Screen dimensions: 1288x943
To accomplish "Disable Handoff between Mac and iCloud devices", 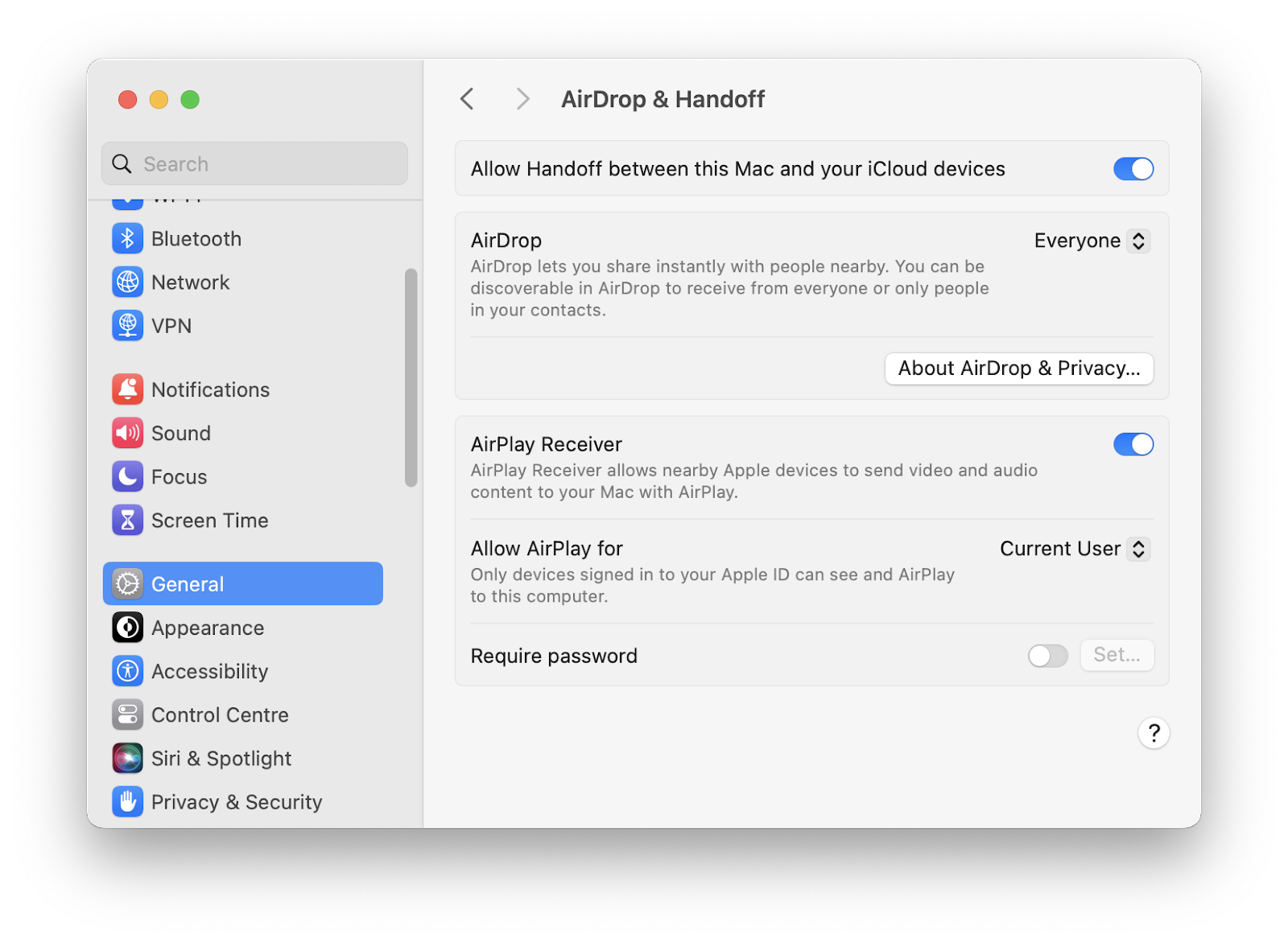I will click(1133, 169).
